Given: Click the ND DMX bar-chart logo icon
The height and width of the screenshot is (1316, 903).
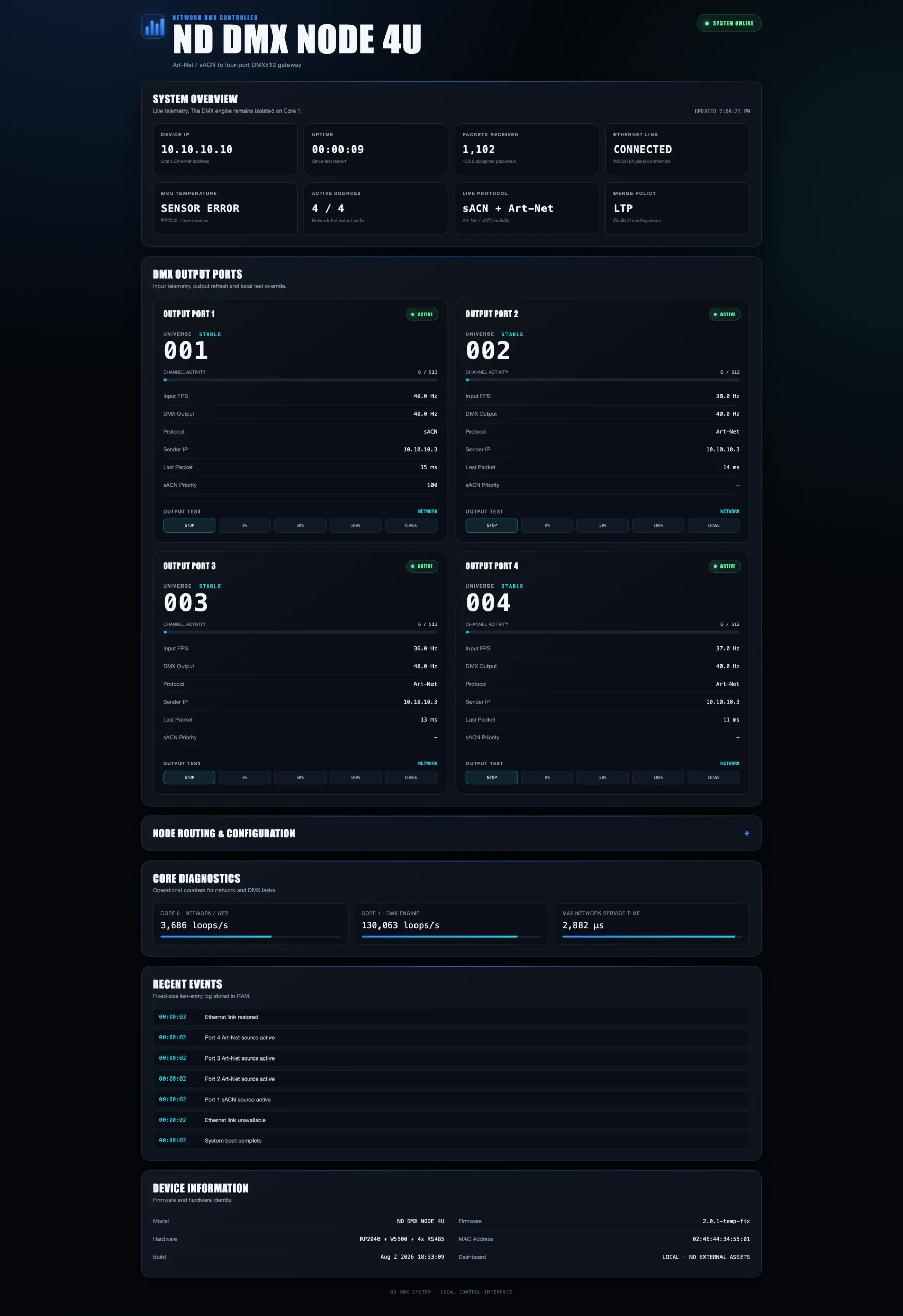Looking at the screenshot, I should click(153, 26).
